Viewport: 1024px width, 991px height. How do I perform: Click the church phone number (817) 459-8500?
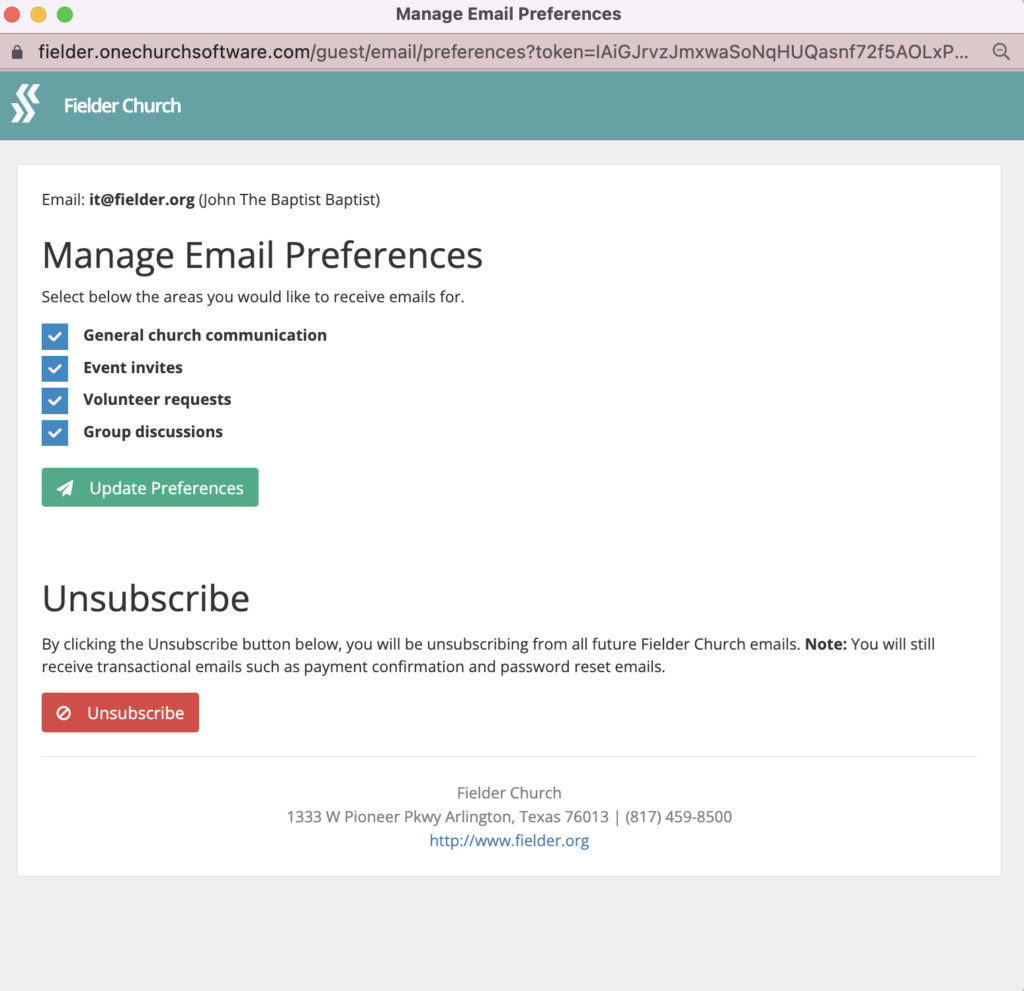pyautogui.click(x=679, y=816)
